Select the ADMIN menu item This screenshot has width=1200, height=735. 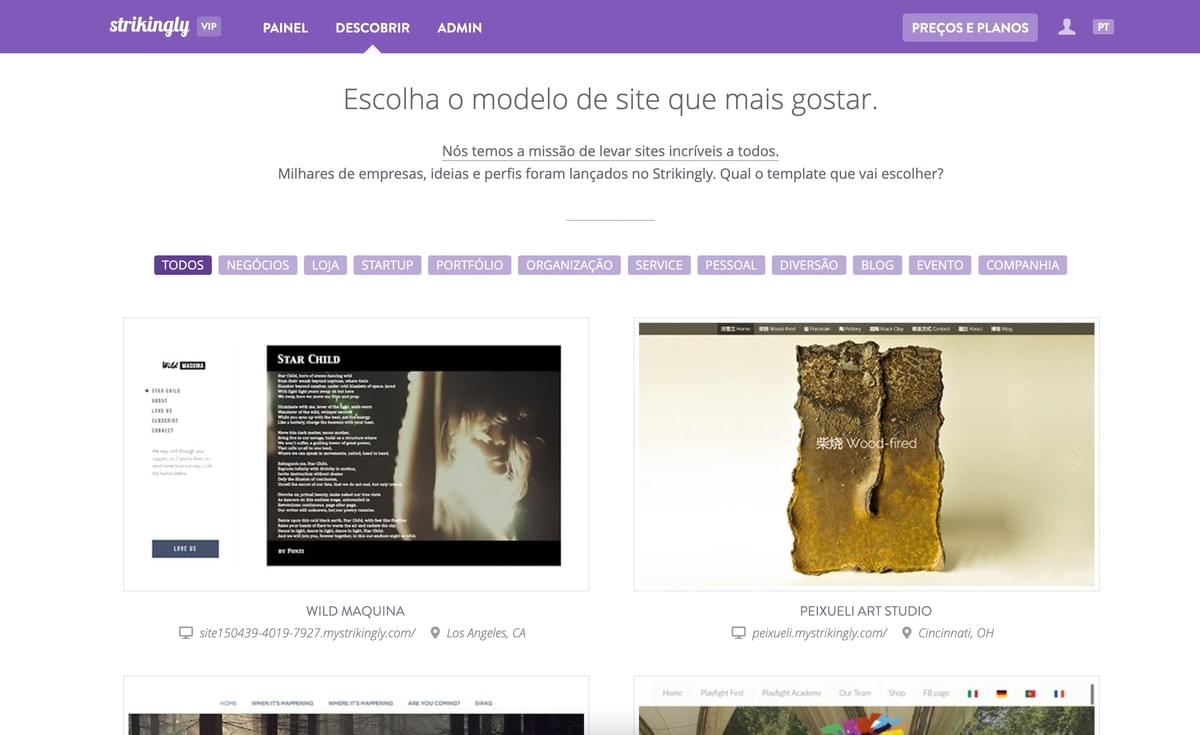[x=459, y=27]
